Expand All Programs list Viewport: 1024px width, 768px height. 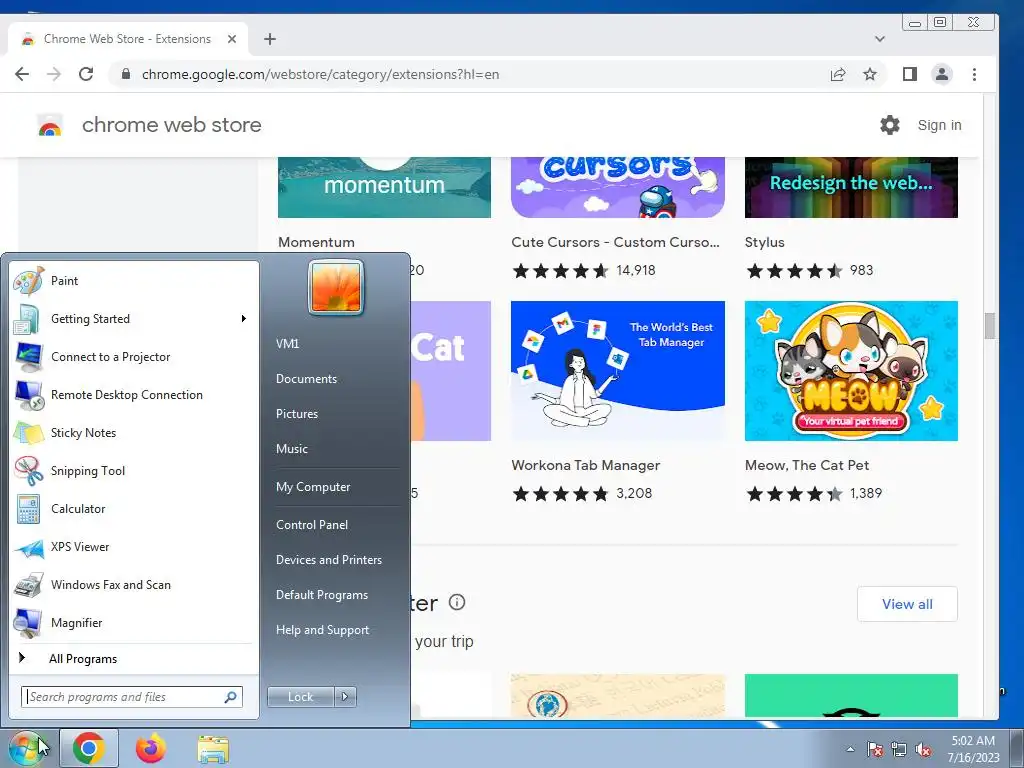[83, 659]
